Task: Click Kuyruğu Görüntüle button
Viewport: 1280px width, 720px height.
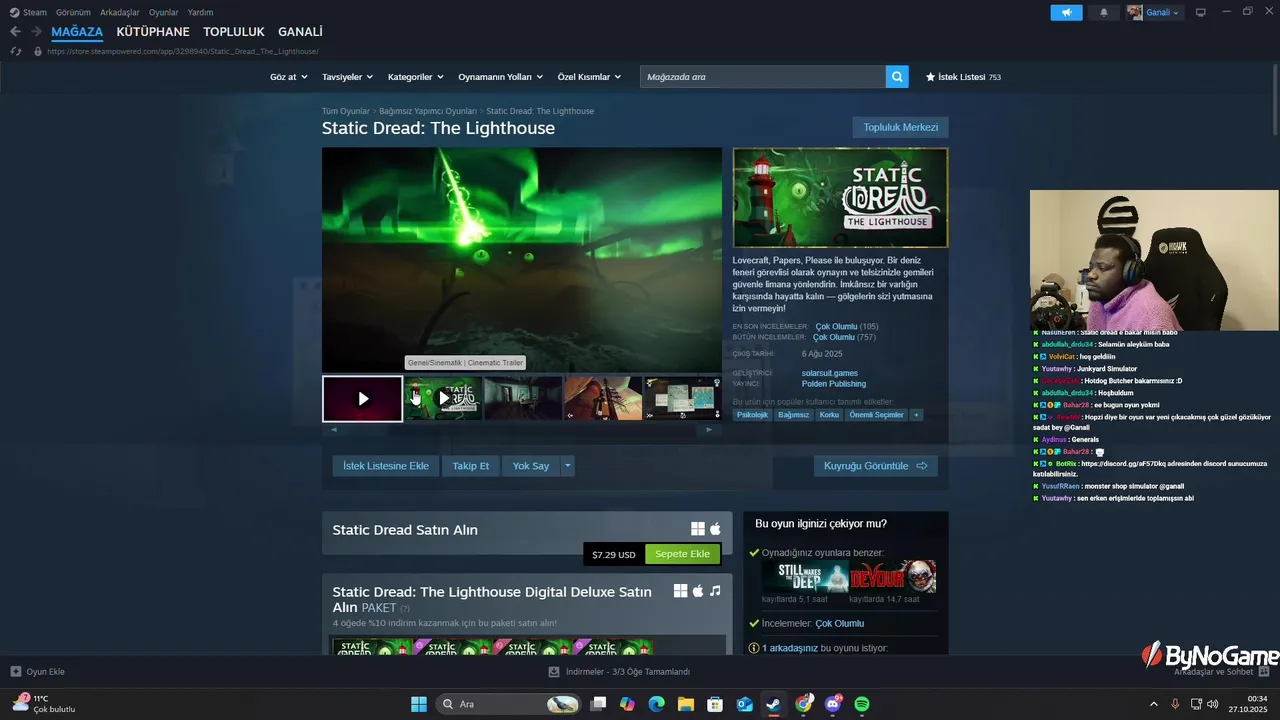Action: point(875,466)
